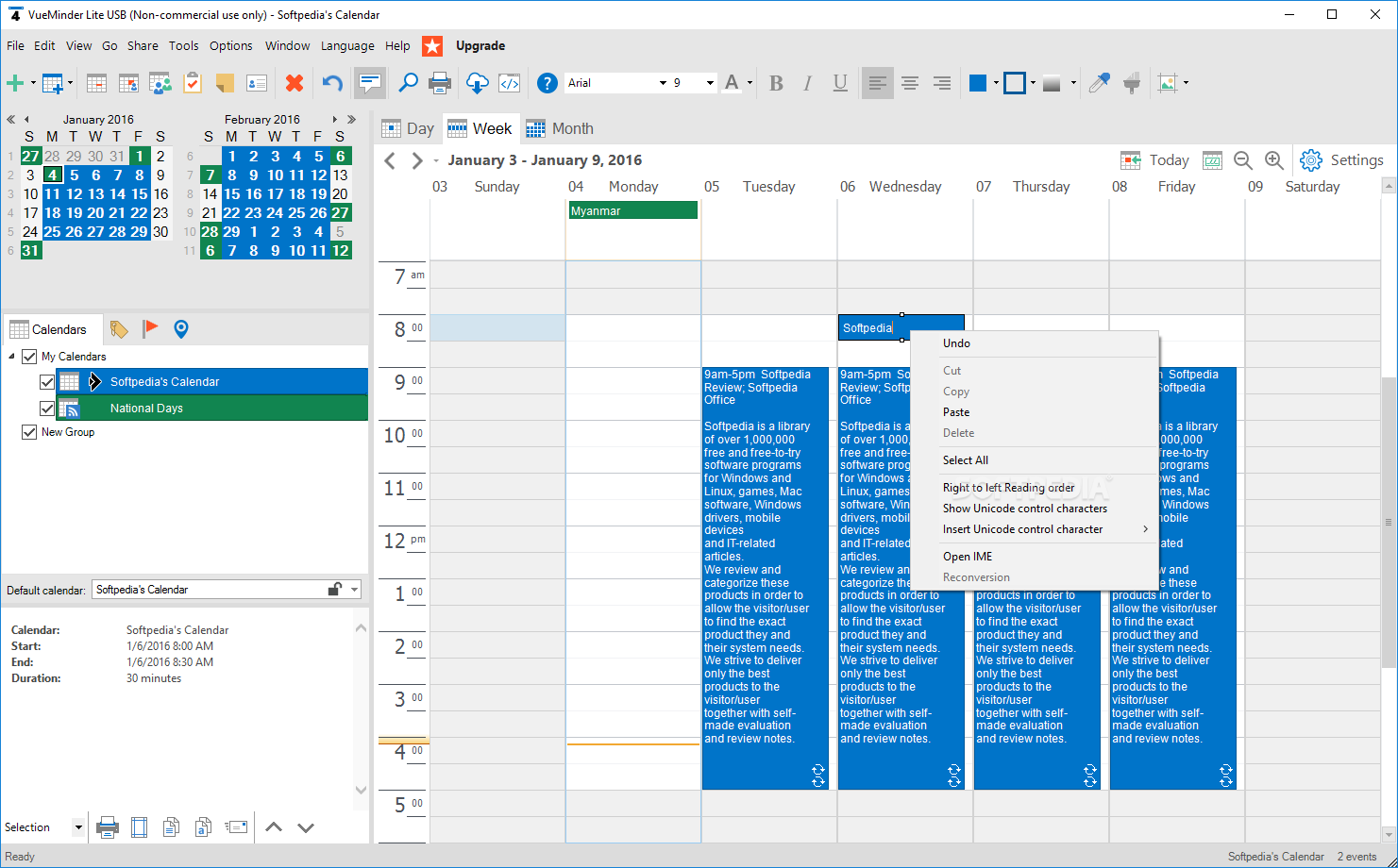
Task: Open calendar Settings
Action: click(1341, 160)
